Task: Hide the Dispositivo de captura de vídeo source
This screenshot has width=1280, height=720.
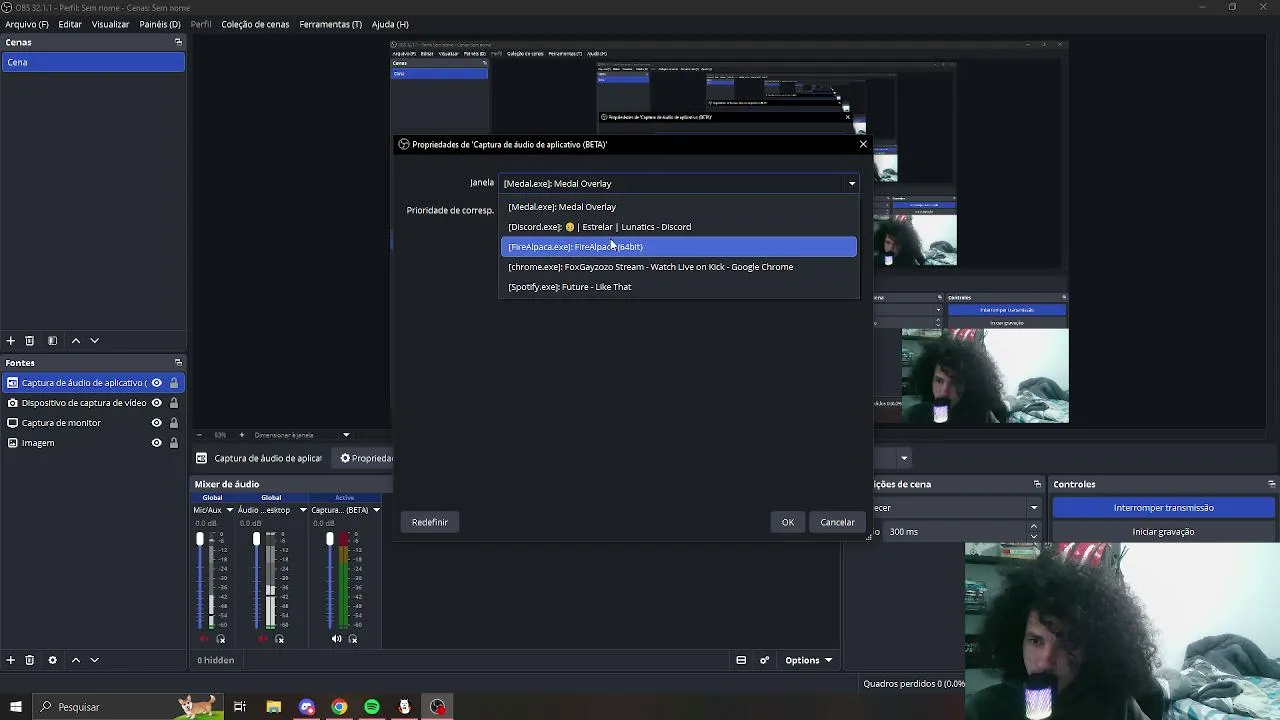Action: coord(156,403)
